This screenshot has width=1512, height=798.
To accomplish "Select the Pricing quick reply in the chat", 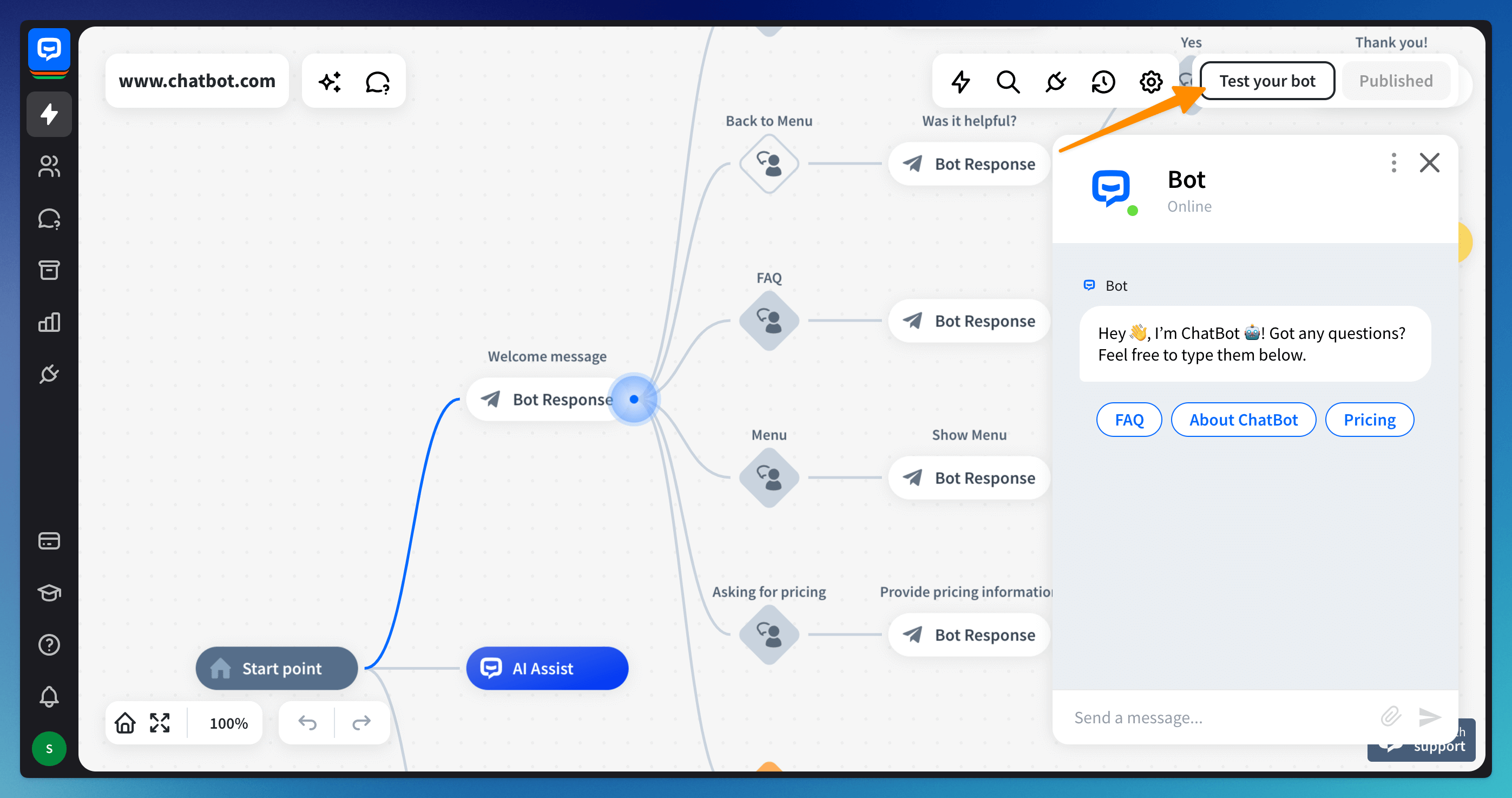I will pos(1369,419).
